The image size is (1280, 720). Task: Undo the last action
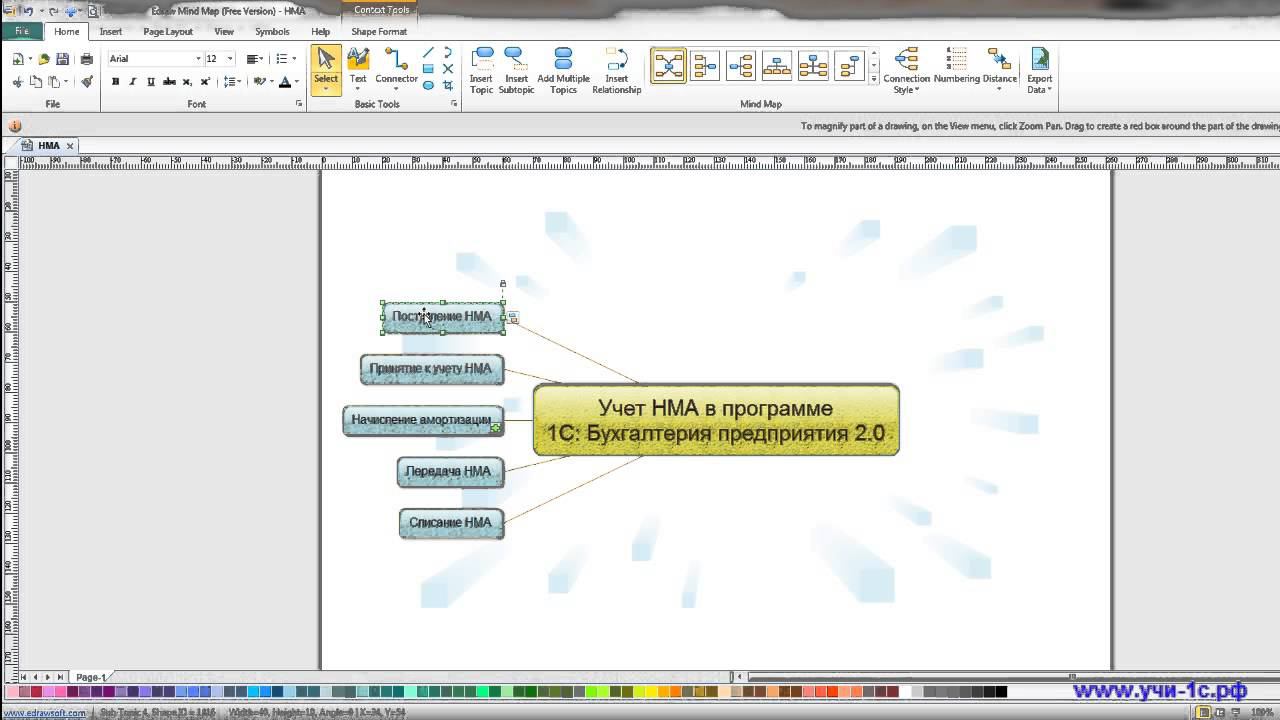point(28,11)
